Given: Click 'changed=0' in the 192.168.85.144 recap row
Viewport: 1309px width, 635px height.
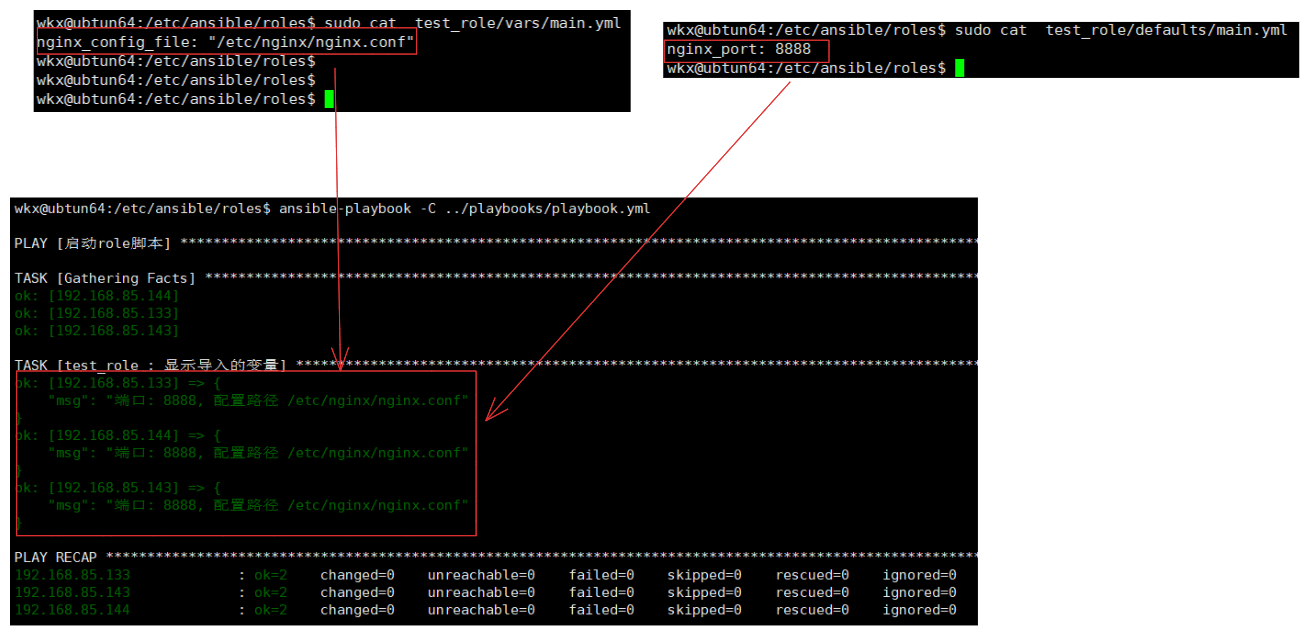Looking at the screenshot, I should point(357,610).
